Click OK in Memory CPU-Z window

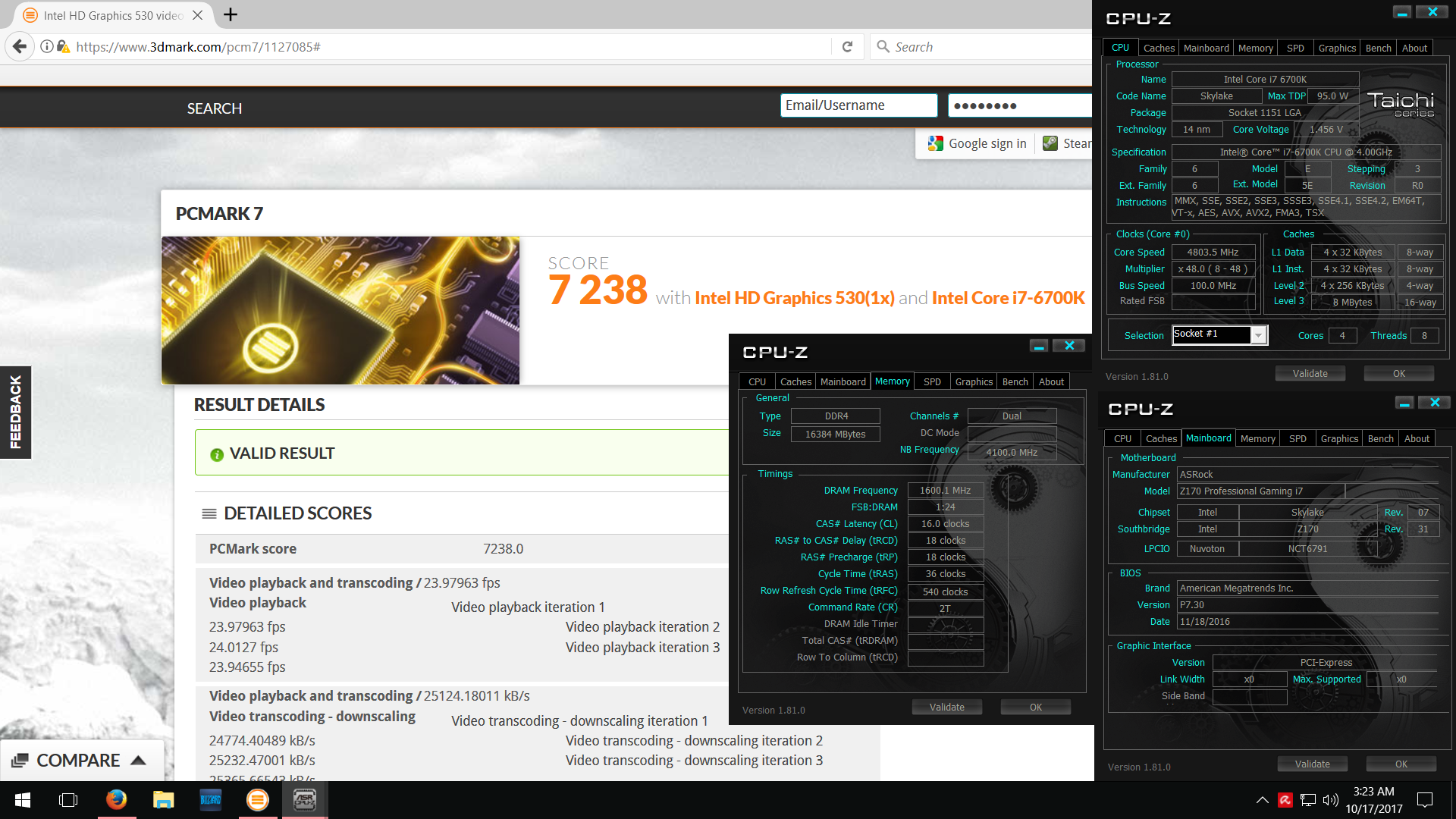click(x=1036, y=707)
